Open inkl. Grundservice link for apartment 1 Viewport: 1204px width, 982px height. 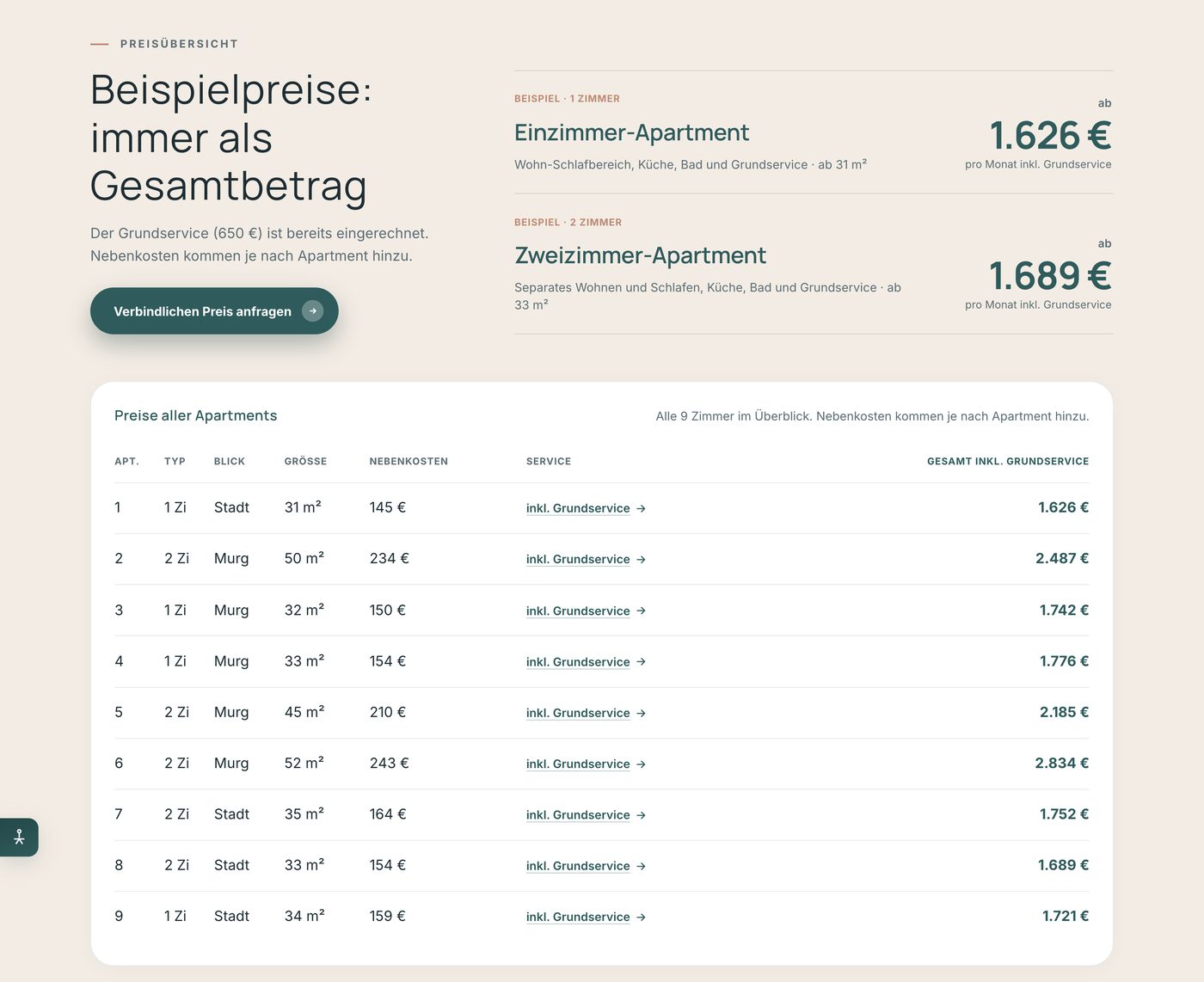pos(578,508)
